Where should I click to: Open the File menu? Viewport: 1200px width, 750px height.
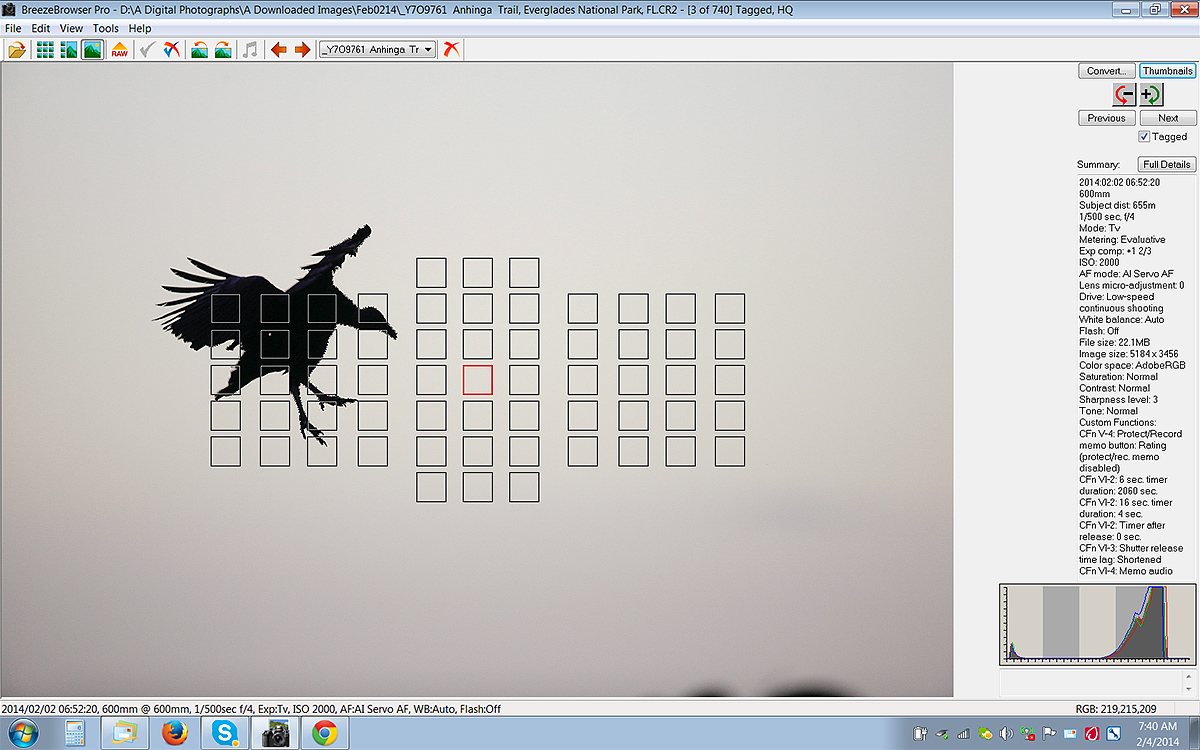[x=13, y=29]
